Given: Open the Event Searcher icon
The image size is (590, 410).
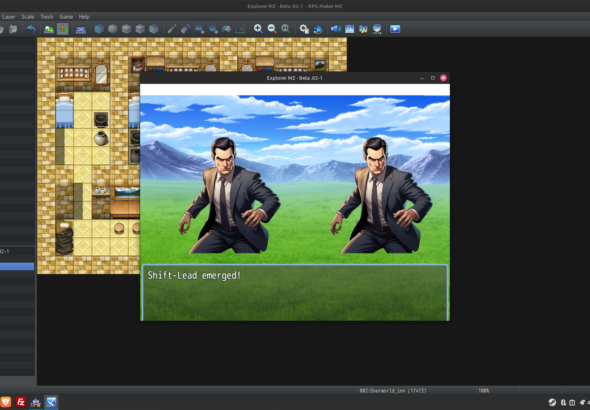Looking at the screenshot, I should click(350, 29).
